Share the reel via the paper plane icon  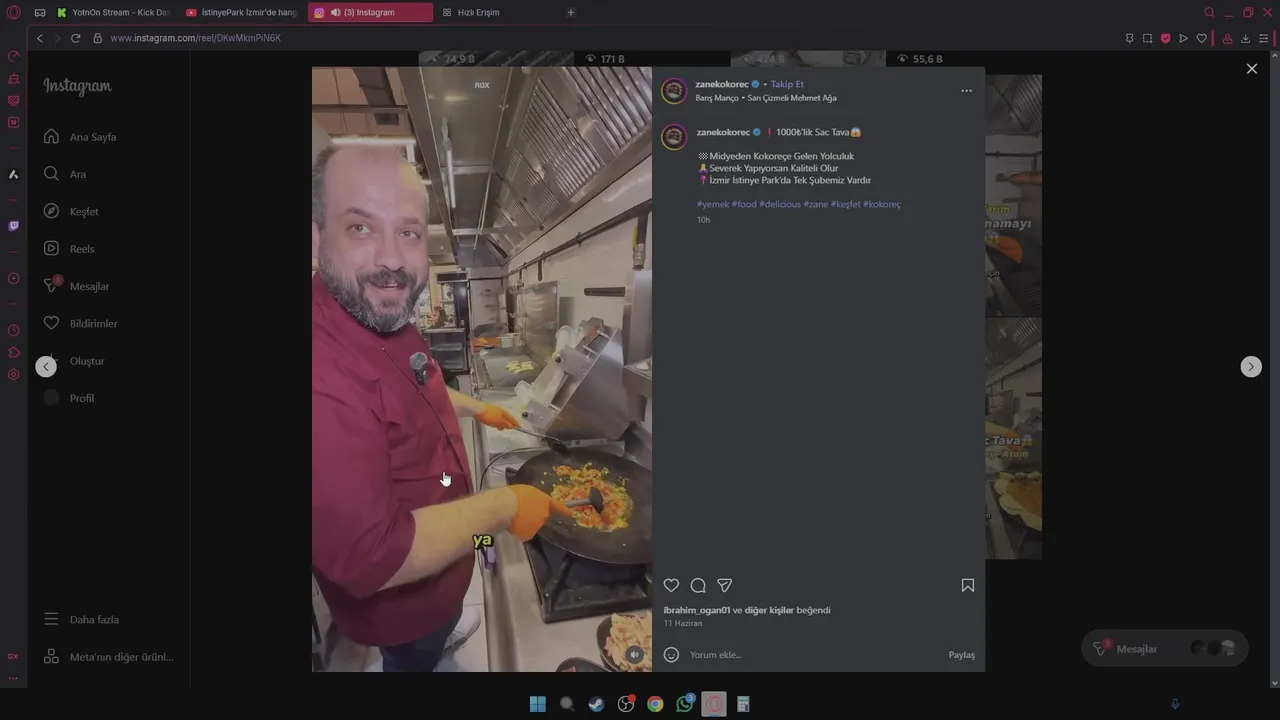[x=725, y=585]
